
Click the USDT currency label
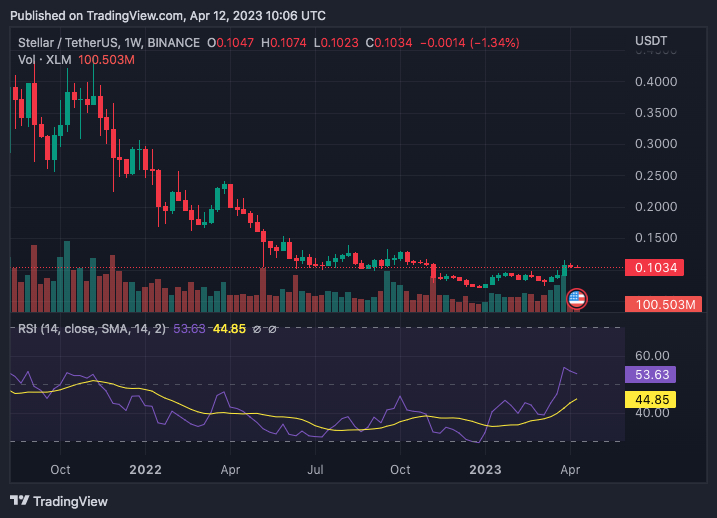click(651, 41)
